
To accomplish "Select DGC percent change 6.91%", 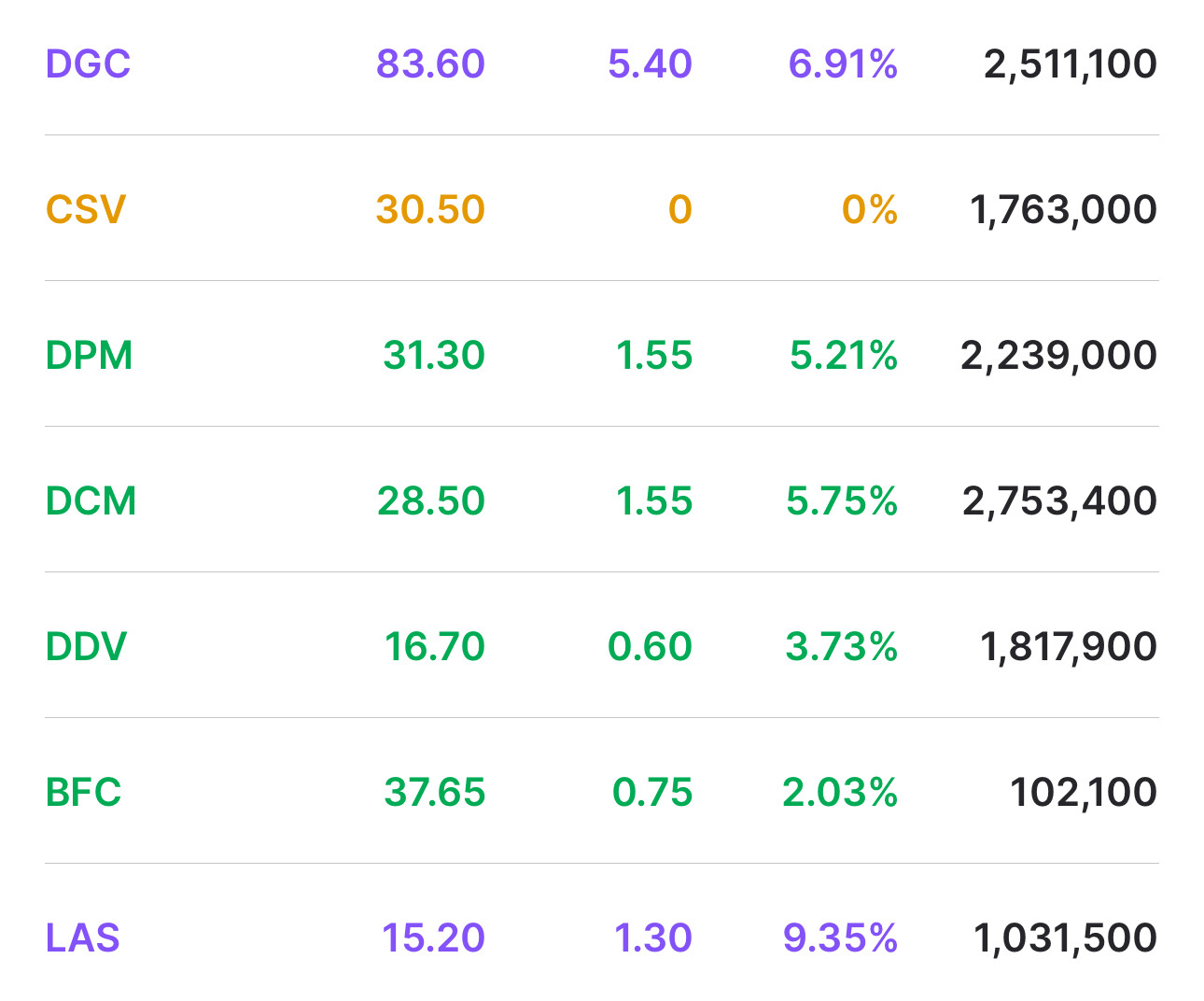I will [x=843, y=64].
